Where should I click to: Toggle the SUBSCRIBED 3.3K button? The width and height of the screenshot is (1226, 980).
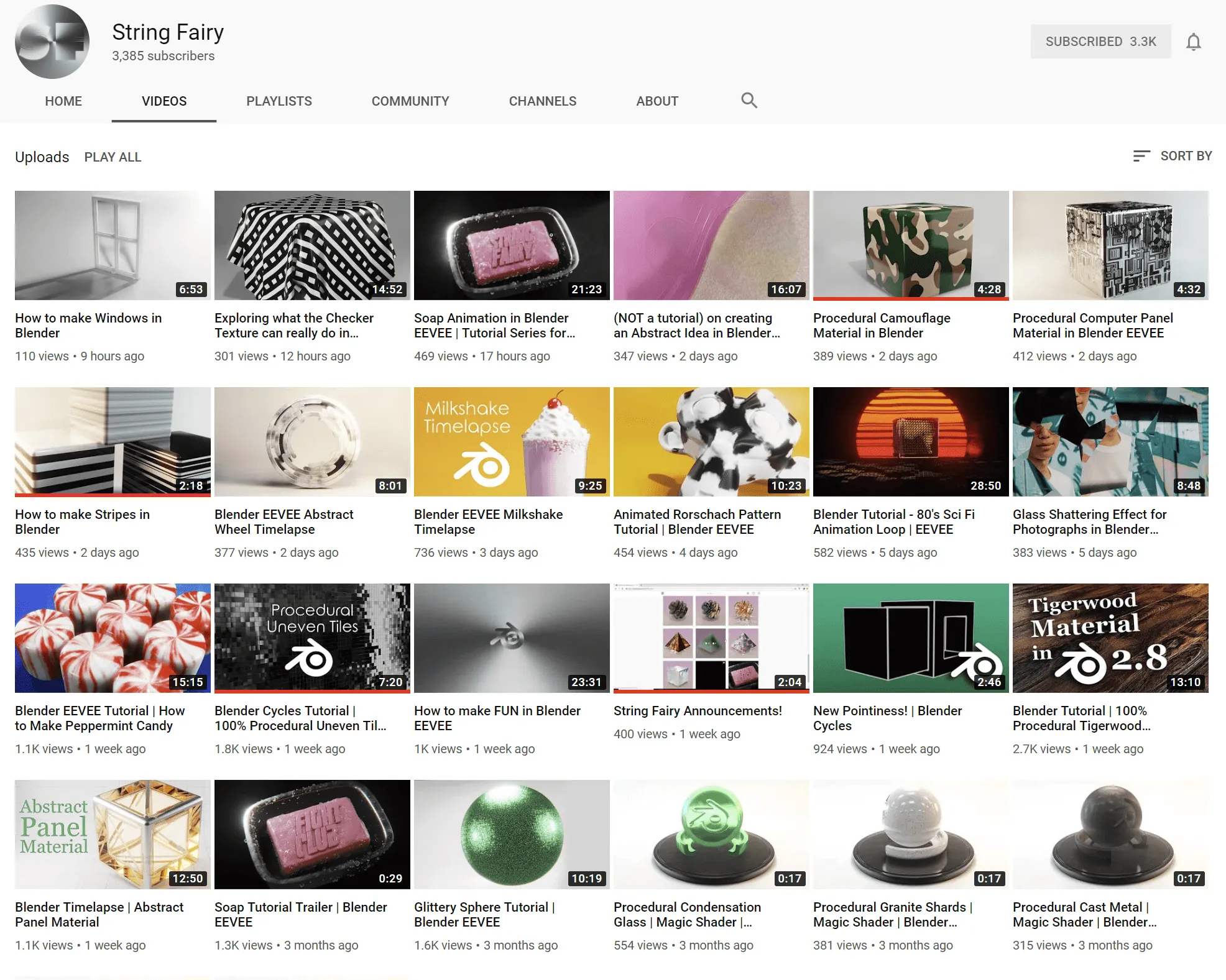[x=1100, y=42]
